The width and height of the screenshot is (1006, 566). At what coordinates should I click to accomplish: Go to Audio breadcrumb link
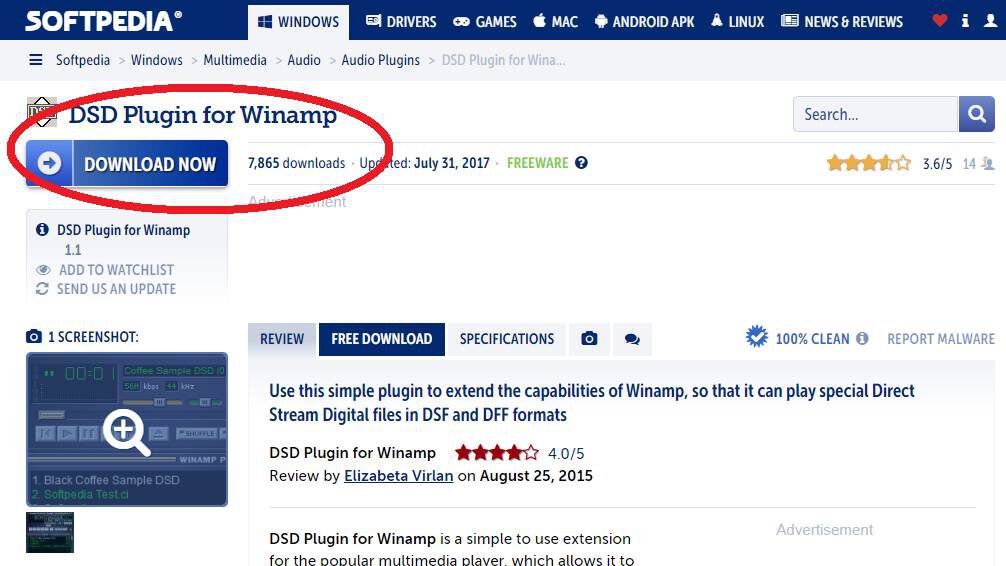pyautogui.click(x=304, y=60)
